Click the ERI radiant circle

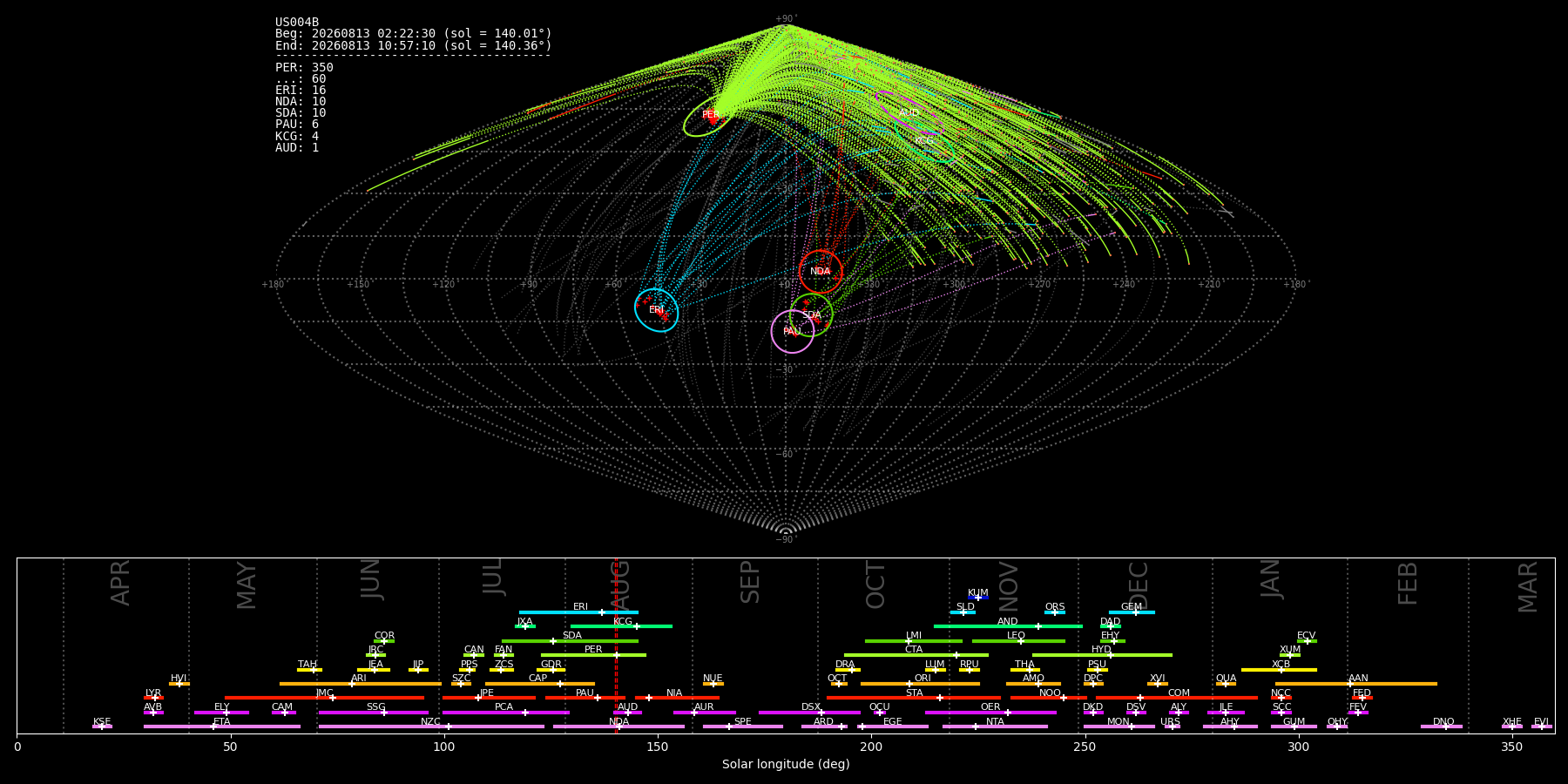[x=656, y=310]
